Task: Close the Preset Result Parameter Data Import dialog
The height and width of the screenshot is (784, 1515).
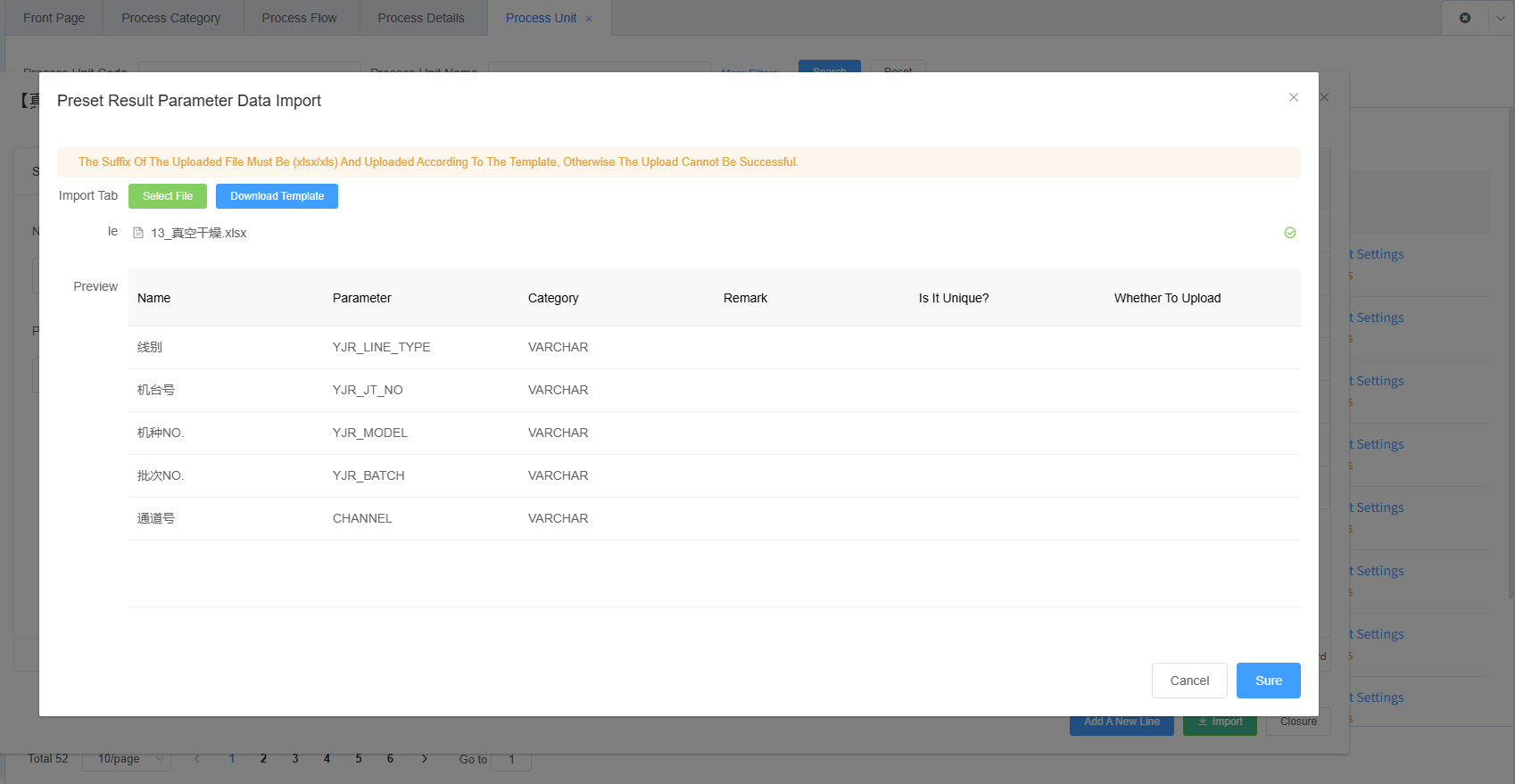Action: tap(1293, 97)
